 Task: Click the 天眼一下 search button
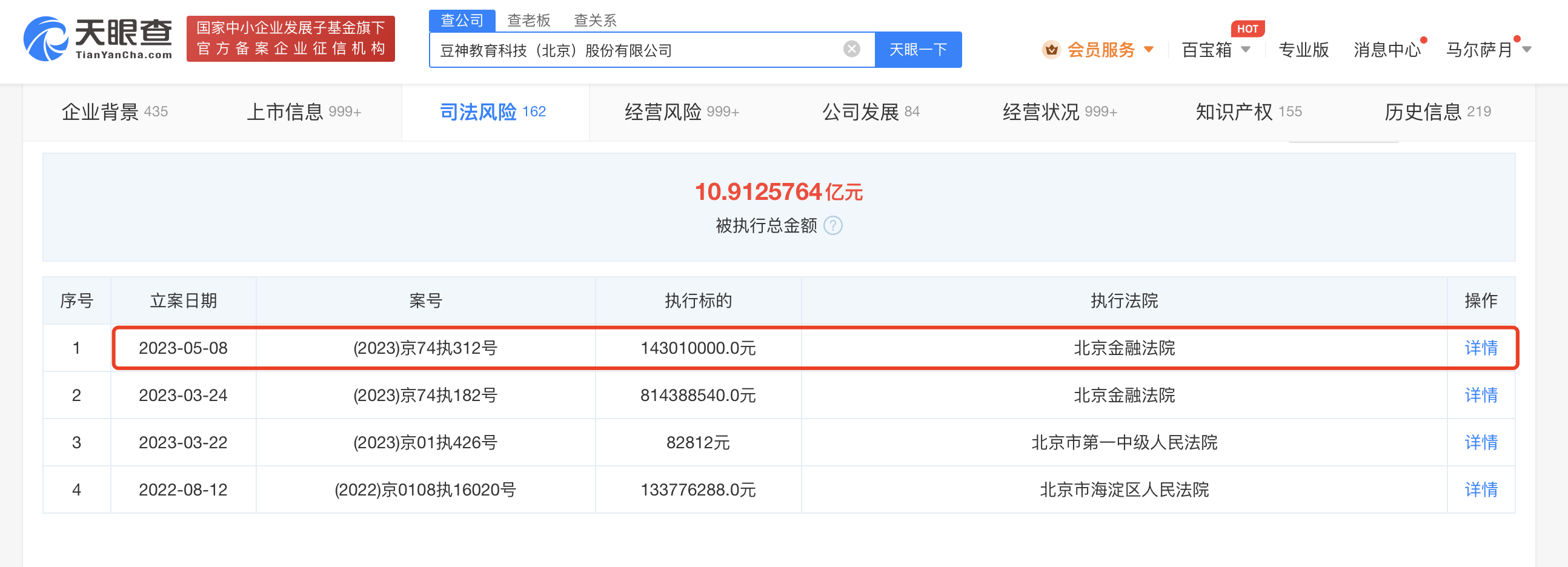click(x=917, y=50)
